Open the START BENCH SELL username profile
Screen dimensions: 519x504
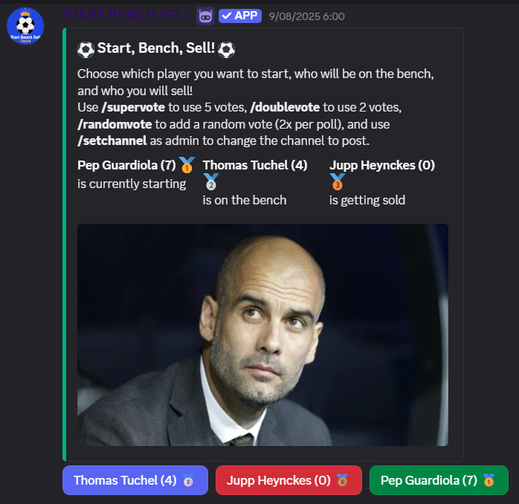pyautogui.click(x=127, y=15)
